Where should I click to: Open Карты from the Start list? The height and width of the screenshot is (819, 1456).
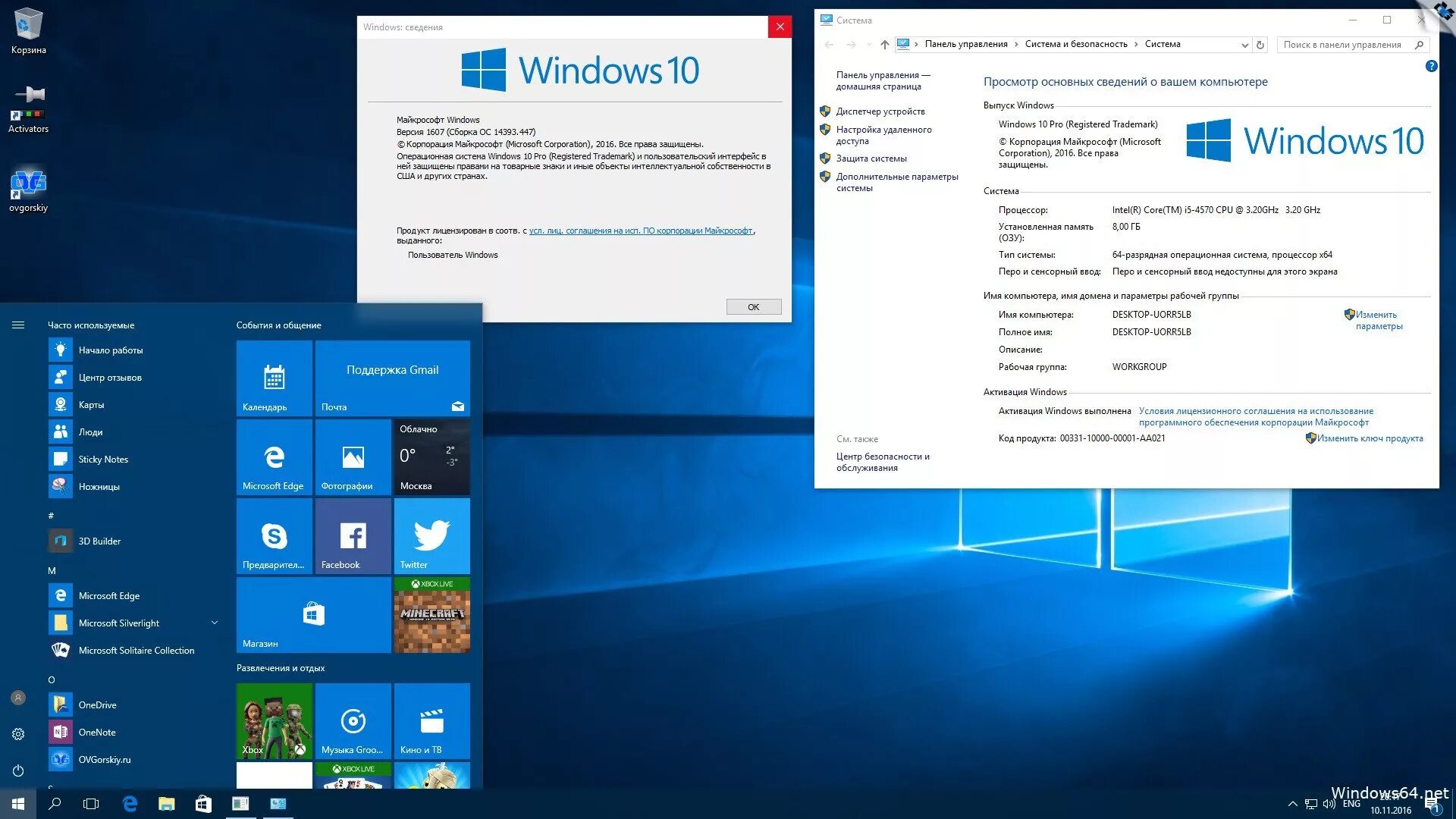(133, 405)
